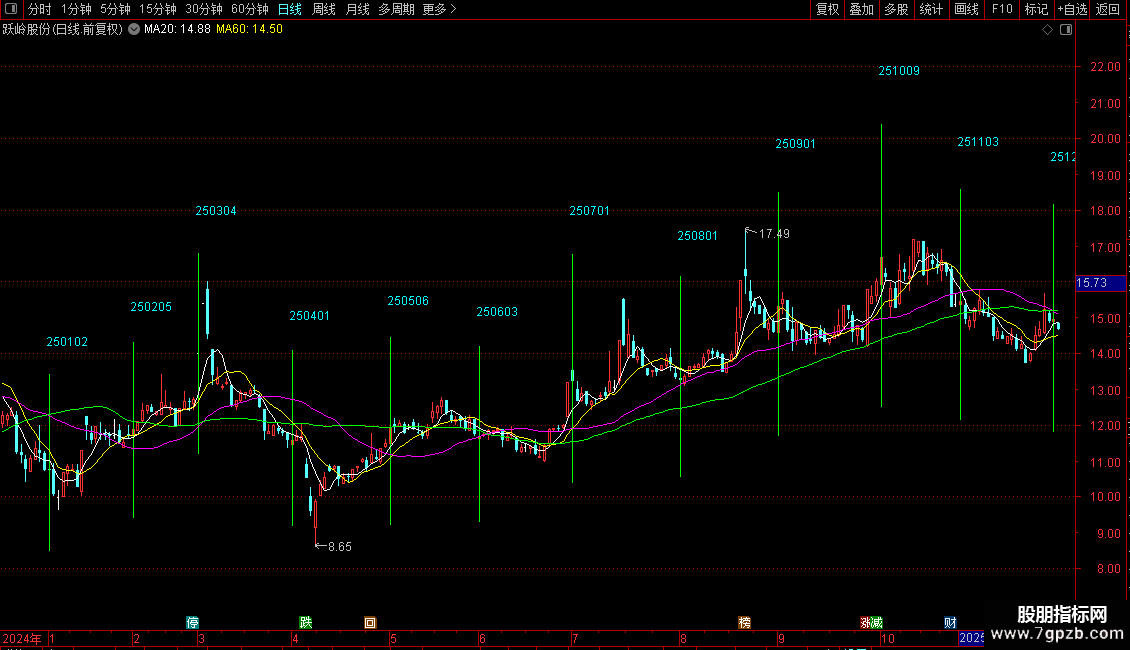Image resolution: width=1130 pixels, height=650 pixels.
Task: Click the 叠加 overlay button
Action: coord(861,9)
